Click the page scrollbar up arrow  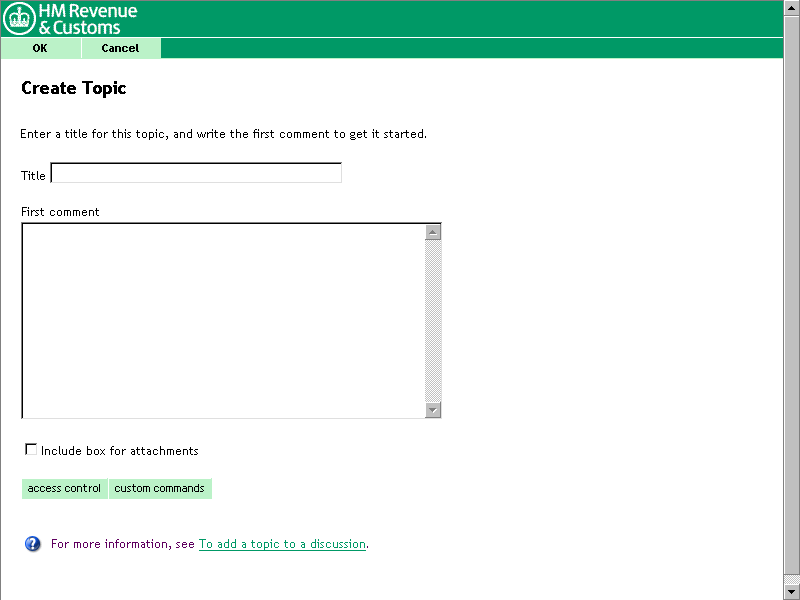[791, 8]
